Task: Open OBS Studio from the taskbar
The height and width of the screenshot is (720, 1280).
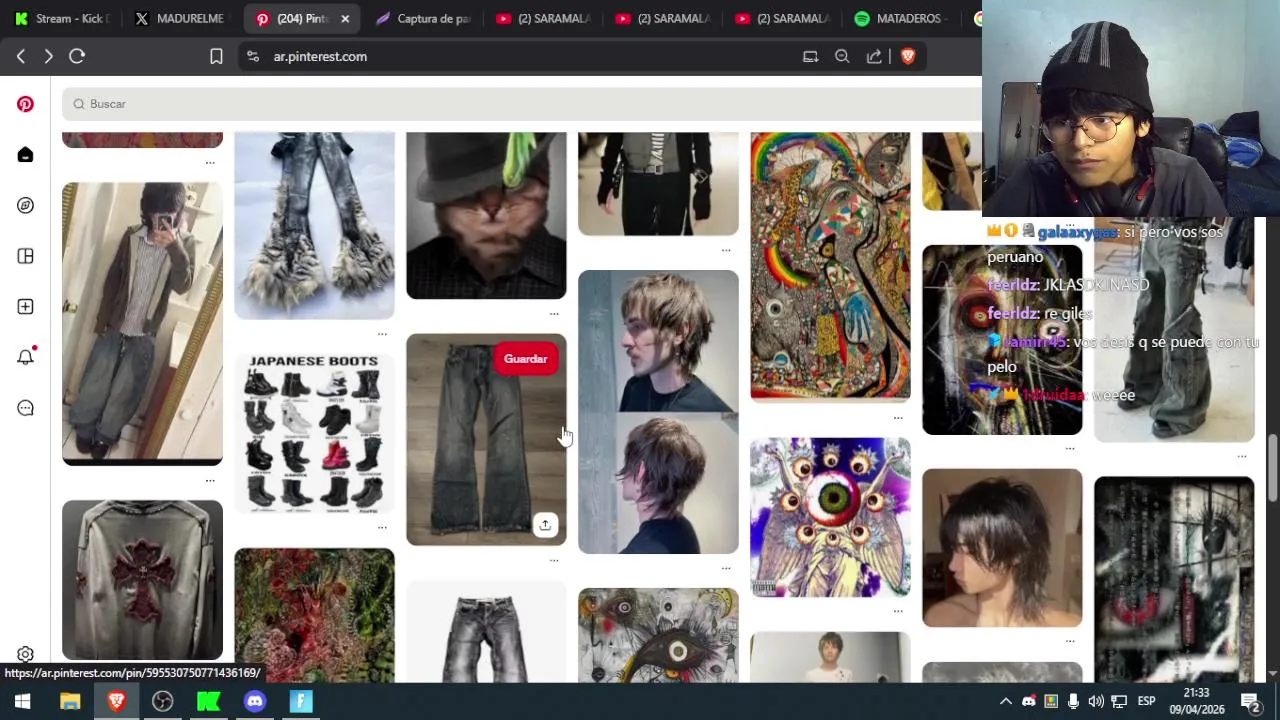Action: pos(162,701)
